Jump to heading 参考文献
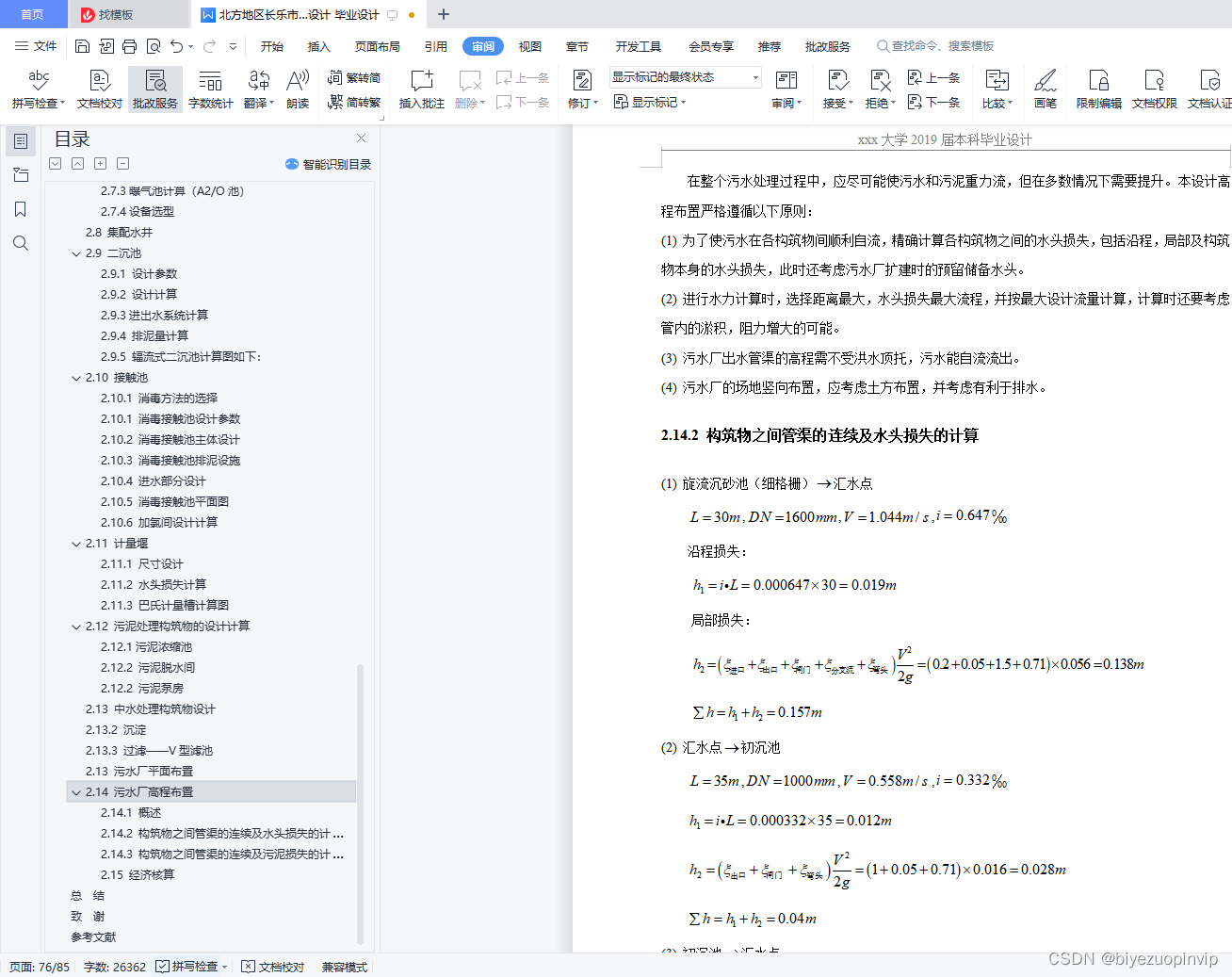 [x=93, y=937]
